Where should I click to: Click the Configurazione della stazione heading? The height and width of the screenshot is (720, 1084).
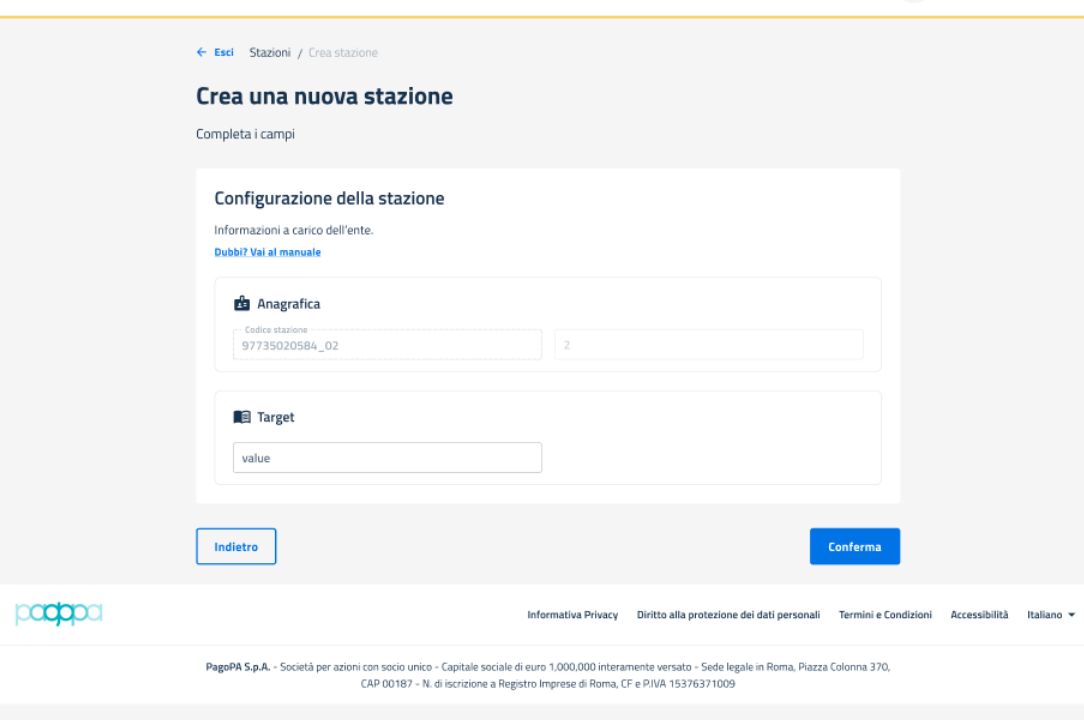329,198
